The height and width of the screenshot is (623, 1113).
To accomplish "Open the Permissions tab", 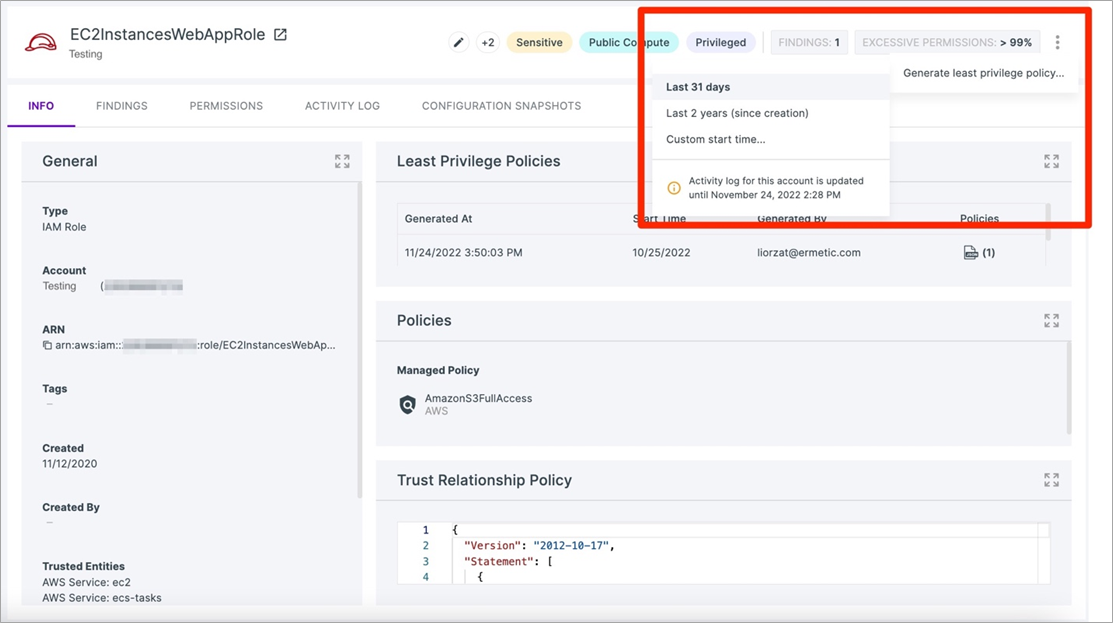I will click(x=226, y=106).
